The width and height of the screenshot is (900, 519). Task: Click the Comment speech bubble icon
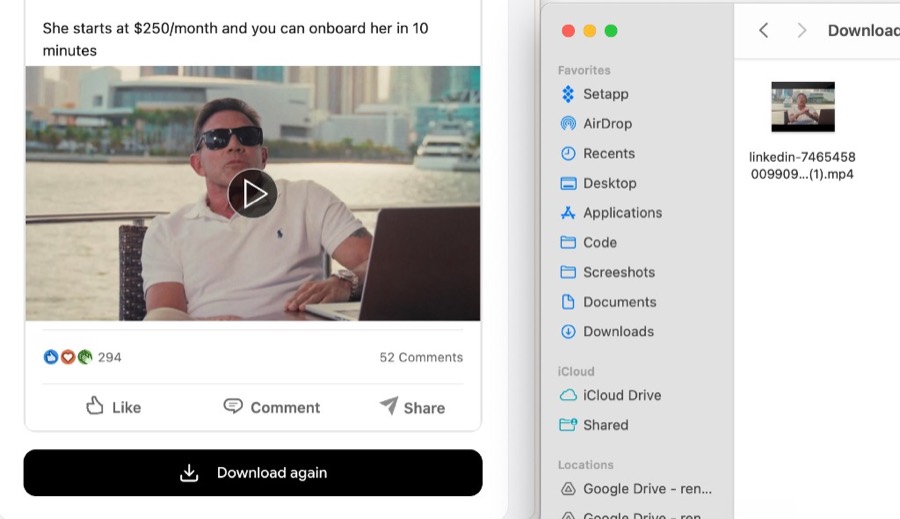pos(232,406)
